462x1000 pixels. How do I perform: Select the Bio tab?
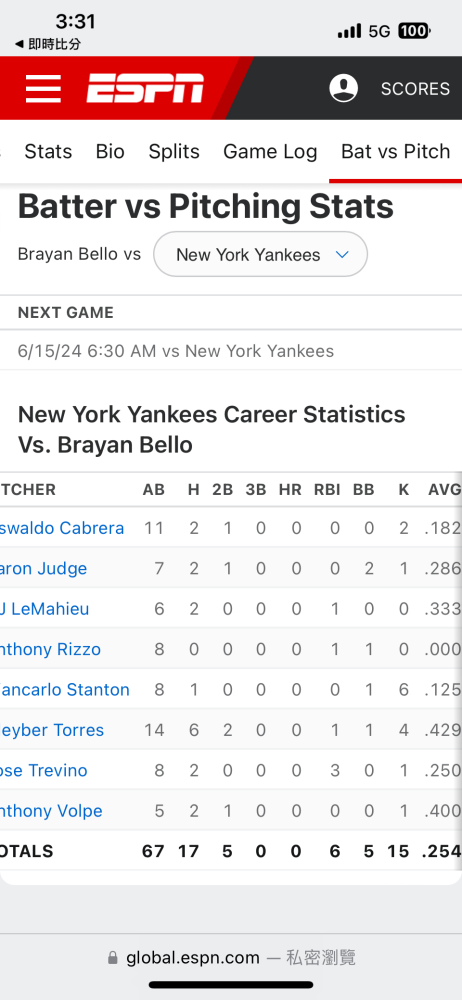coord(110,151)
